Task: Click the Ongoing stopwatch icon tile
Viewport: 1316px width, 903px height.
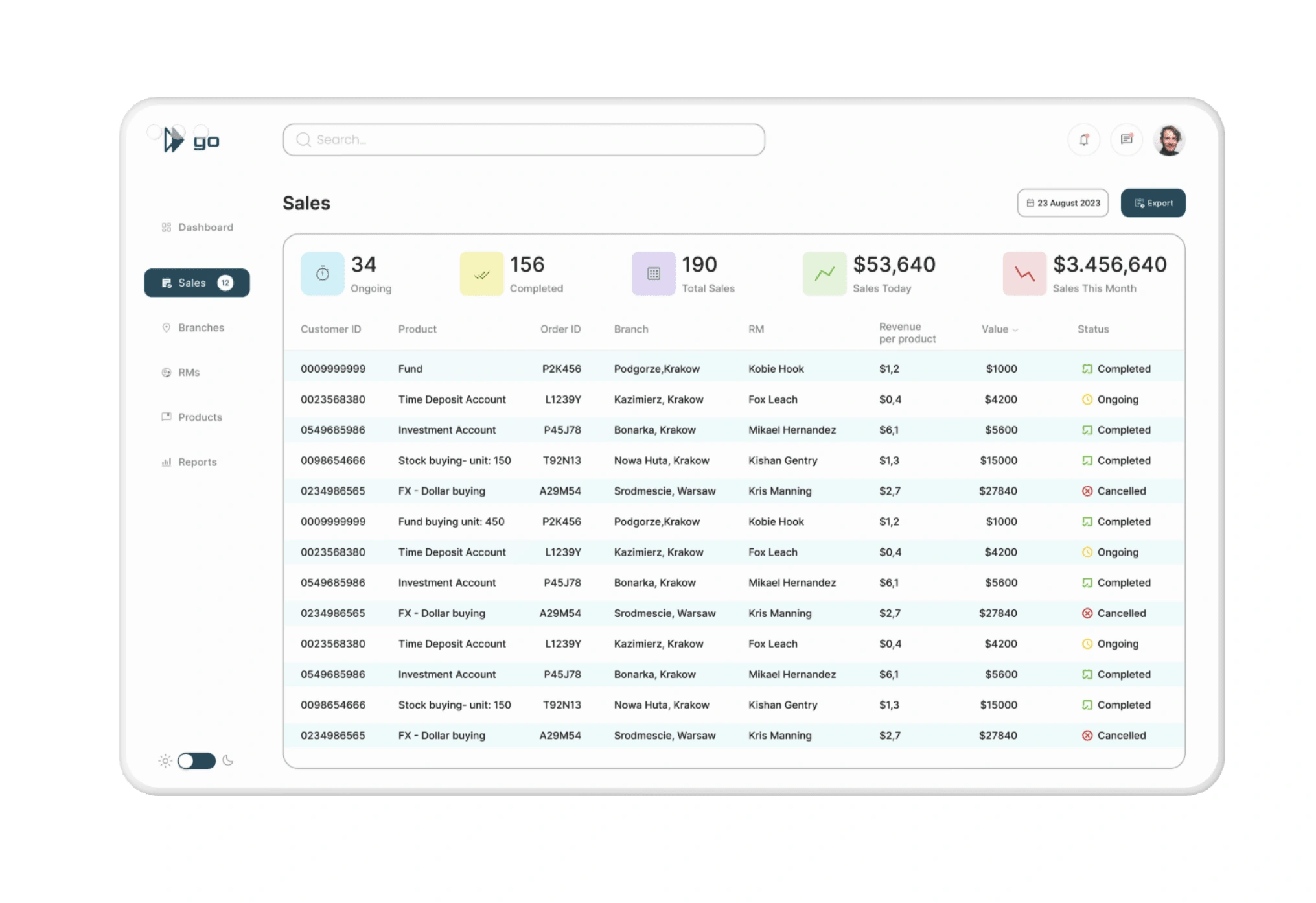Action: 322,274
